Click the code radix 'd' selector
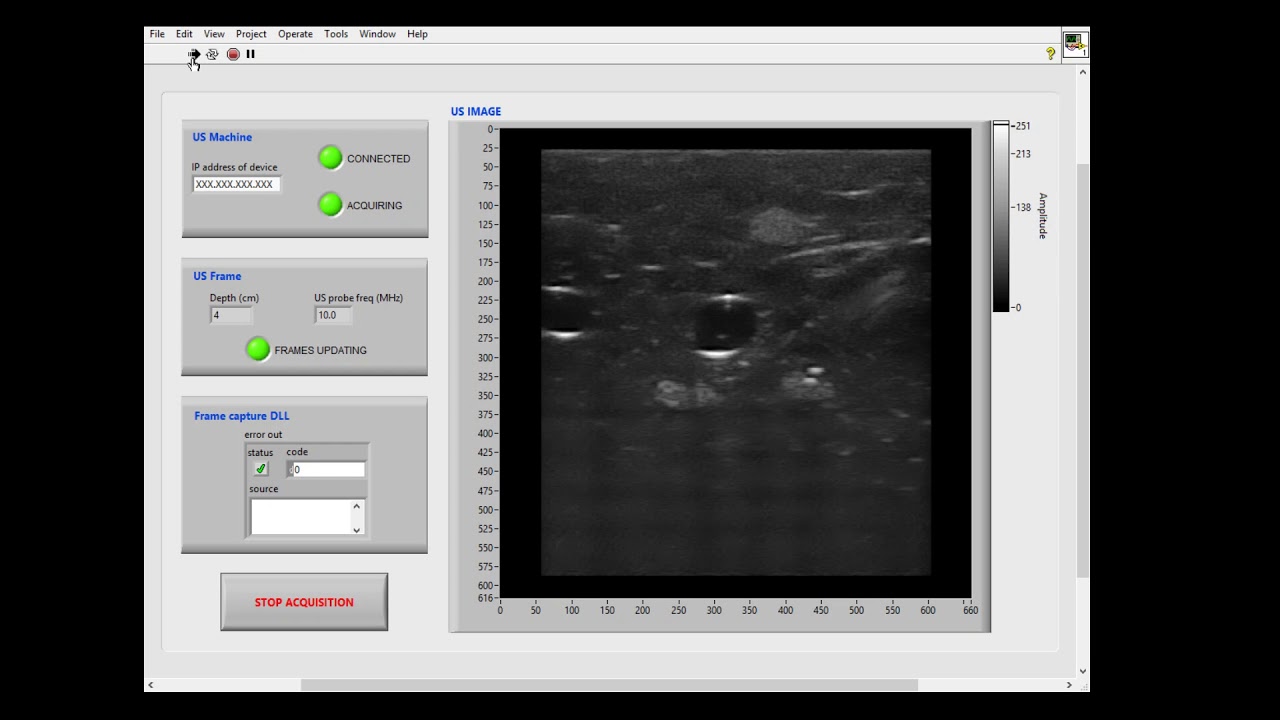This screenshot has width=1280, height=720. pos(290,469)
